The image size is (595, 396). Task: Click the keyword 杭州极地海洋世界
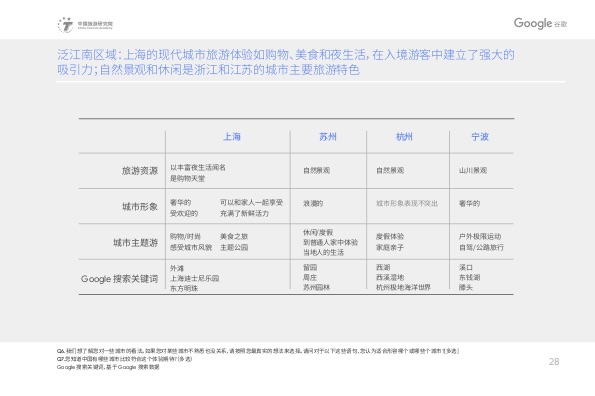[x=403, y=288]
